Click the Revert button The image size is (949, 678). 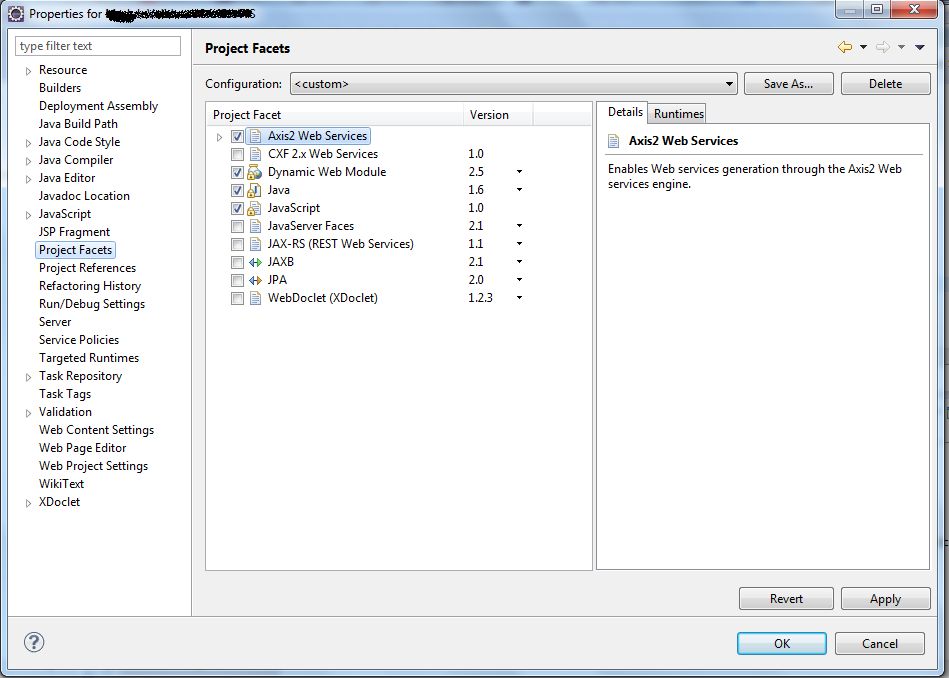(x=786, y=599)
